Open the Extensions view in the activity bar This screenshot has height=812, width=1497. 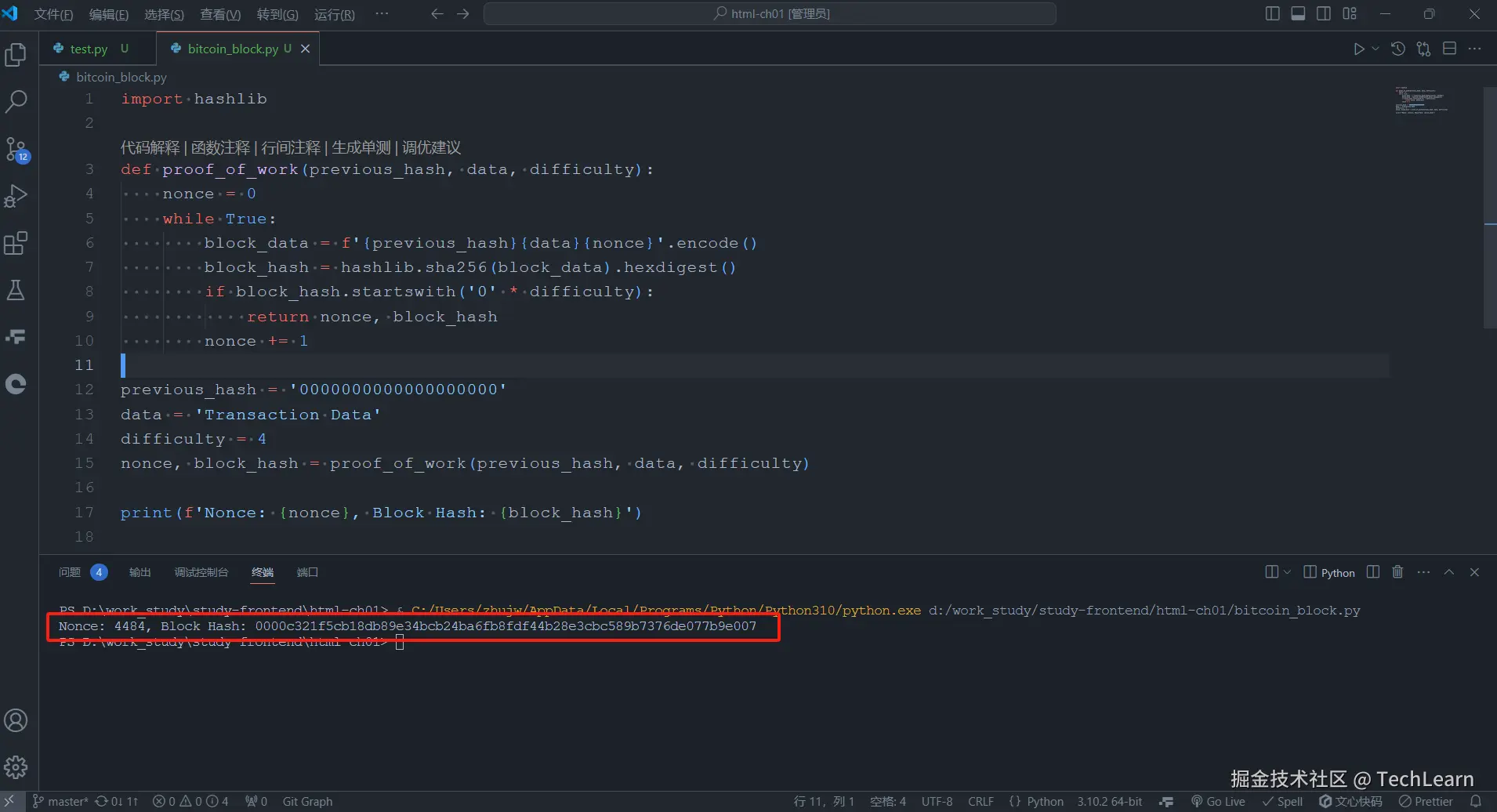(x=16, y=243)
